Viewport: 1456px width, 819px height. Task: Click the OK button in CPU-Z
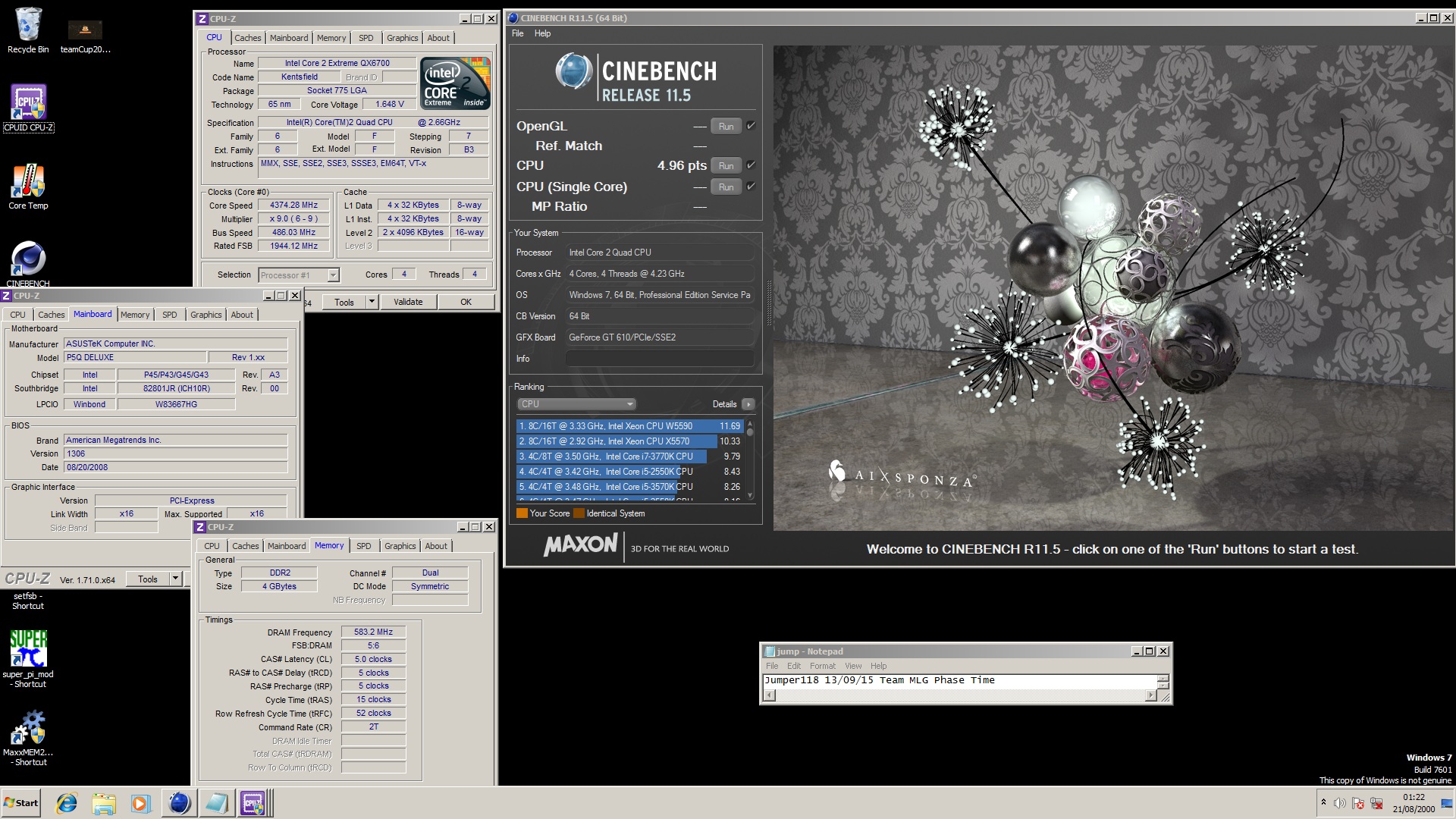pos(466,302)
